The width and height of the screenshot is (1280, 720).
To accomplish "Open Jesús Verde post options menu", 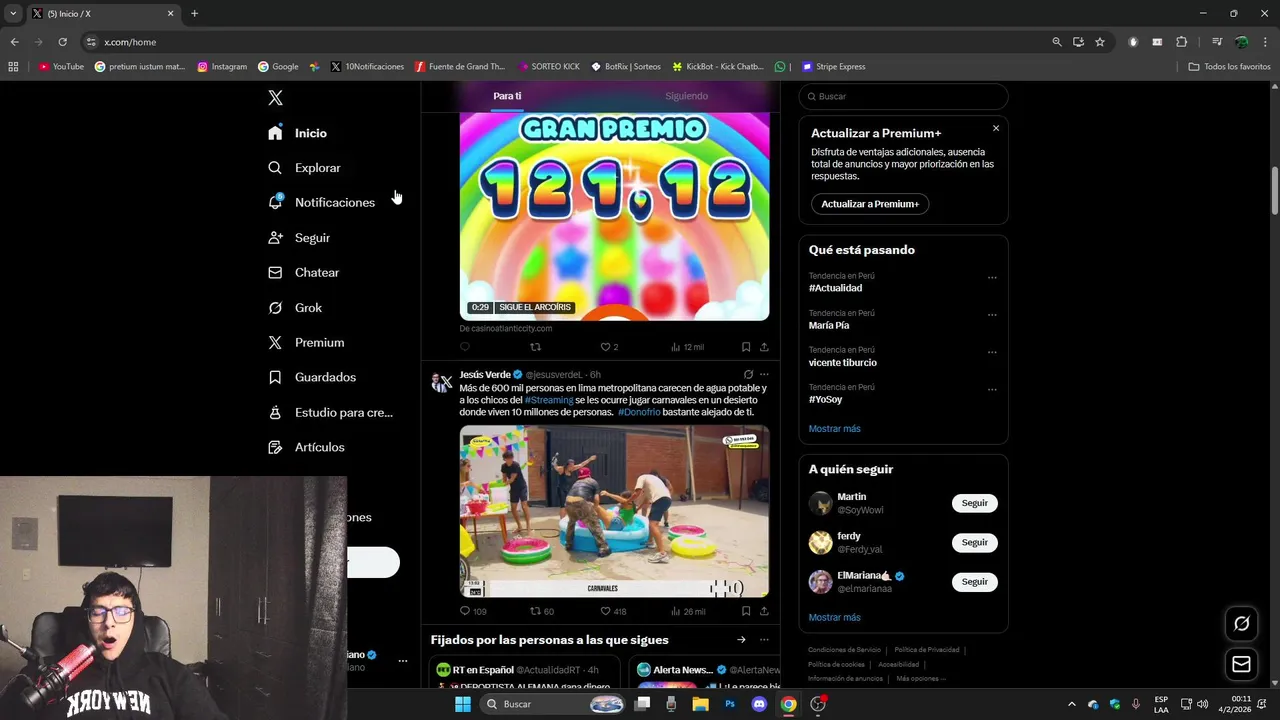I will (x=764, y=375).
